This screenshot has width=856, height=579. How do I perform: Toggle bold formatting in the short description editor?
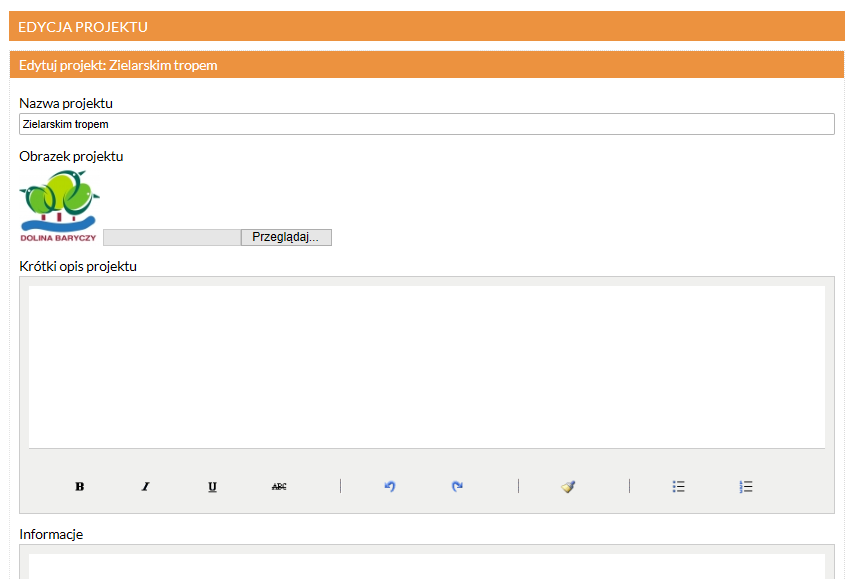click(x=79, y=486)
